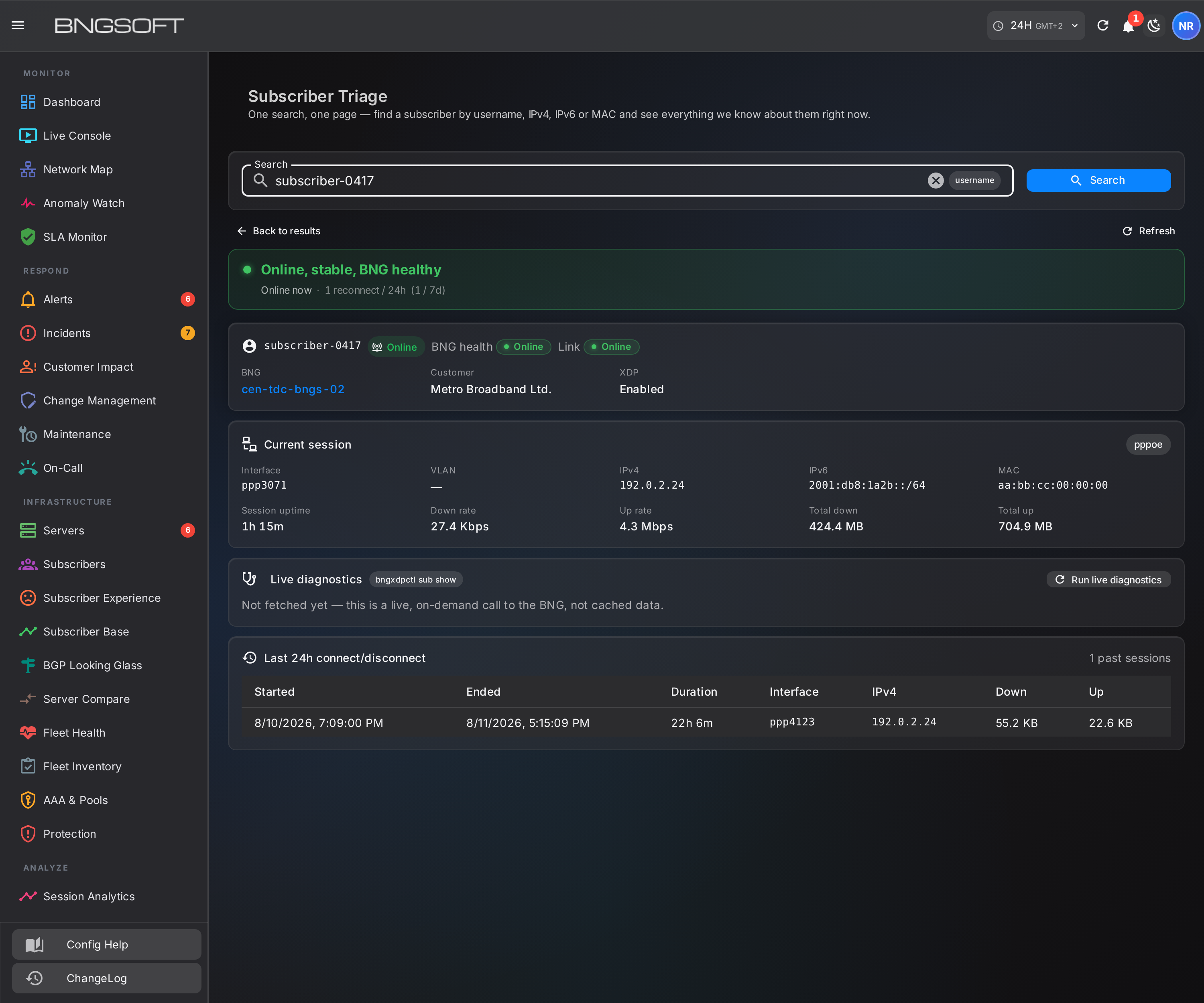Open the ChangeLog

[107, 979]
